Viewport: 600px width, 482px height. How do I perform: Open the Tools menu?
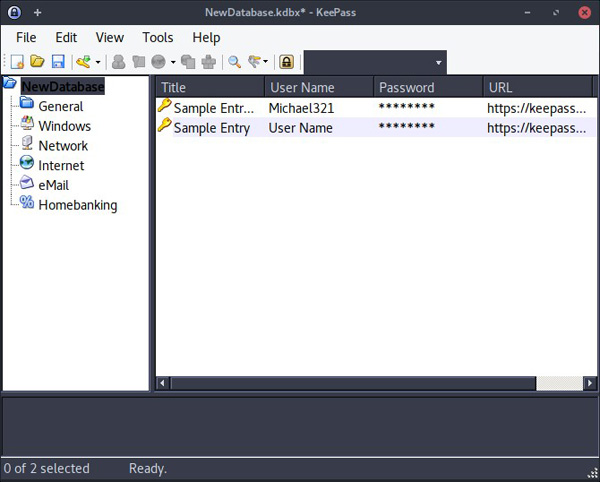(x=158, y=37)
